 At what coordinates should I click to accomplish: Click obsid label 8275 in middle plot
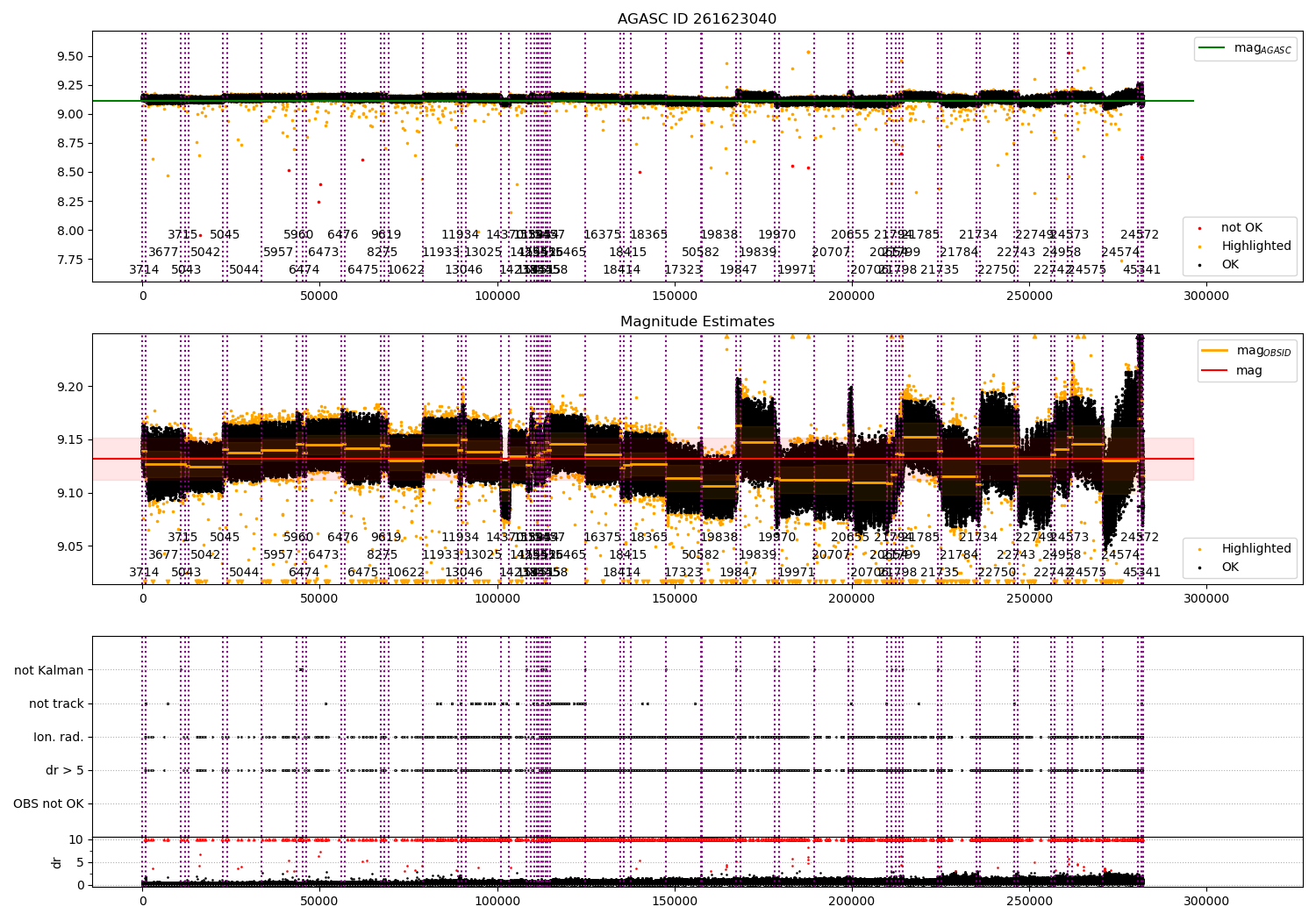click(383, 554)
